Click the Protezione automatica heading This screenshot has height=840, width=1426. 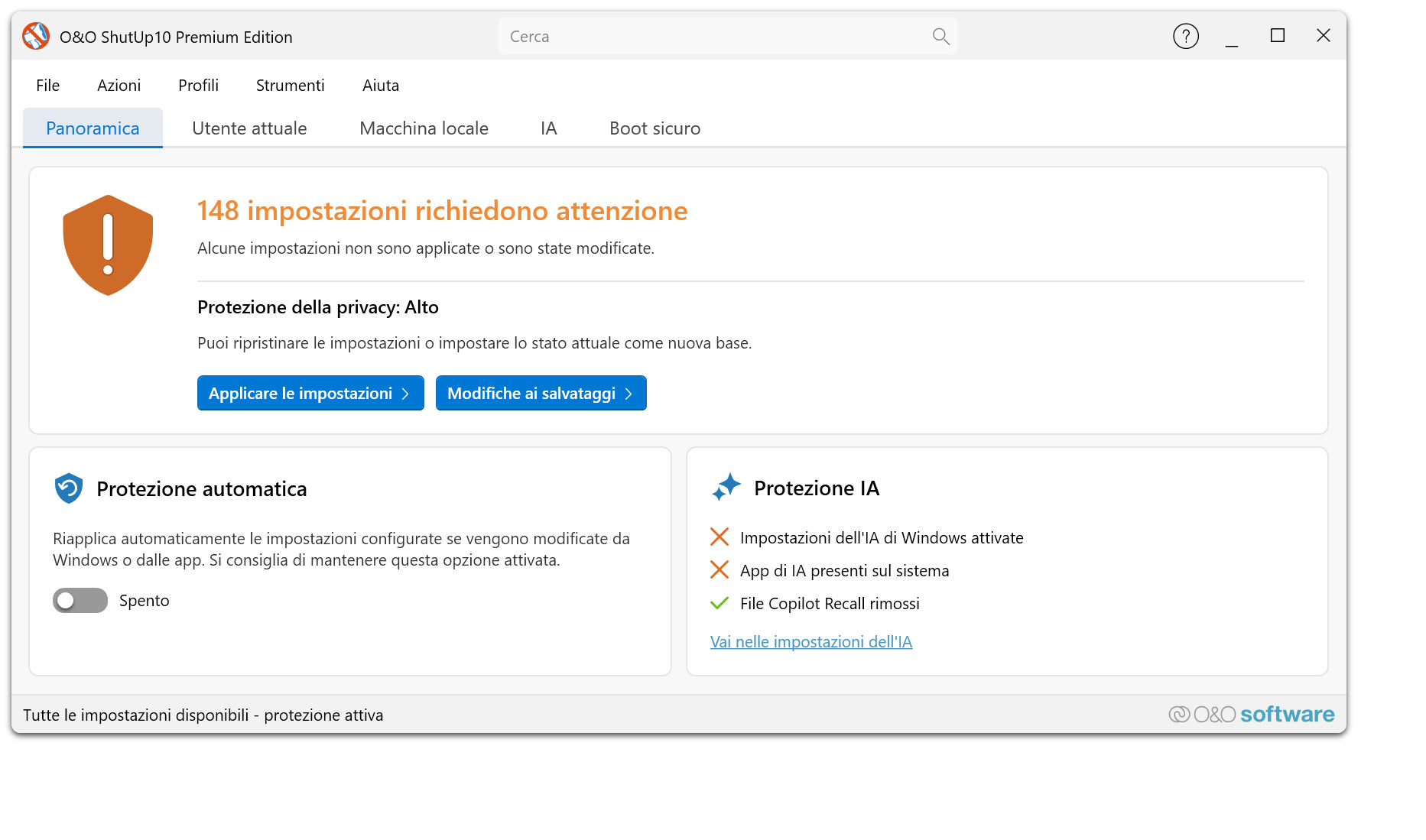point(201,488)
